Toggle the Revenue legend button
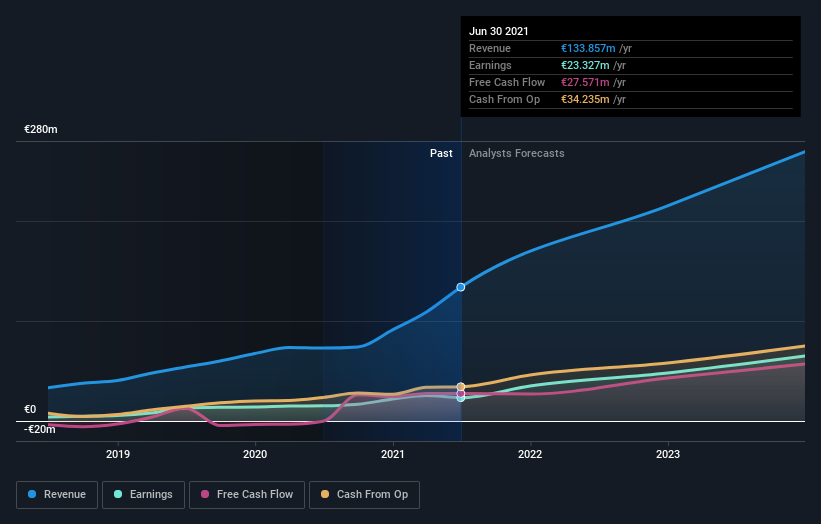 pyautogui.click(x=57, y=495)
